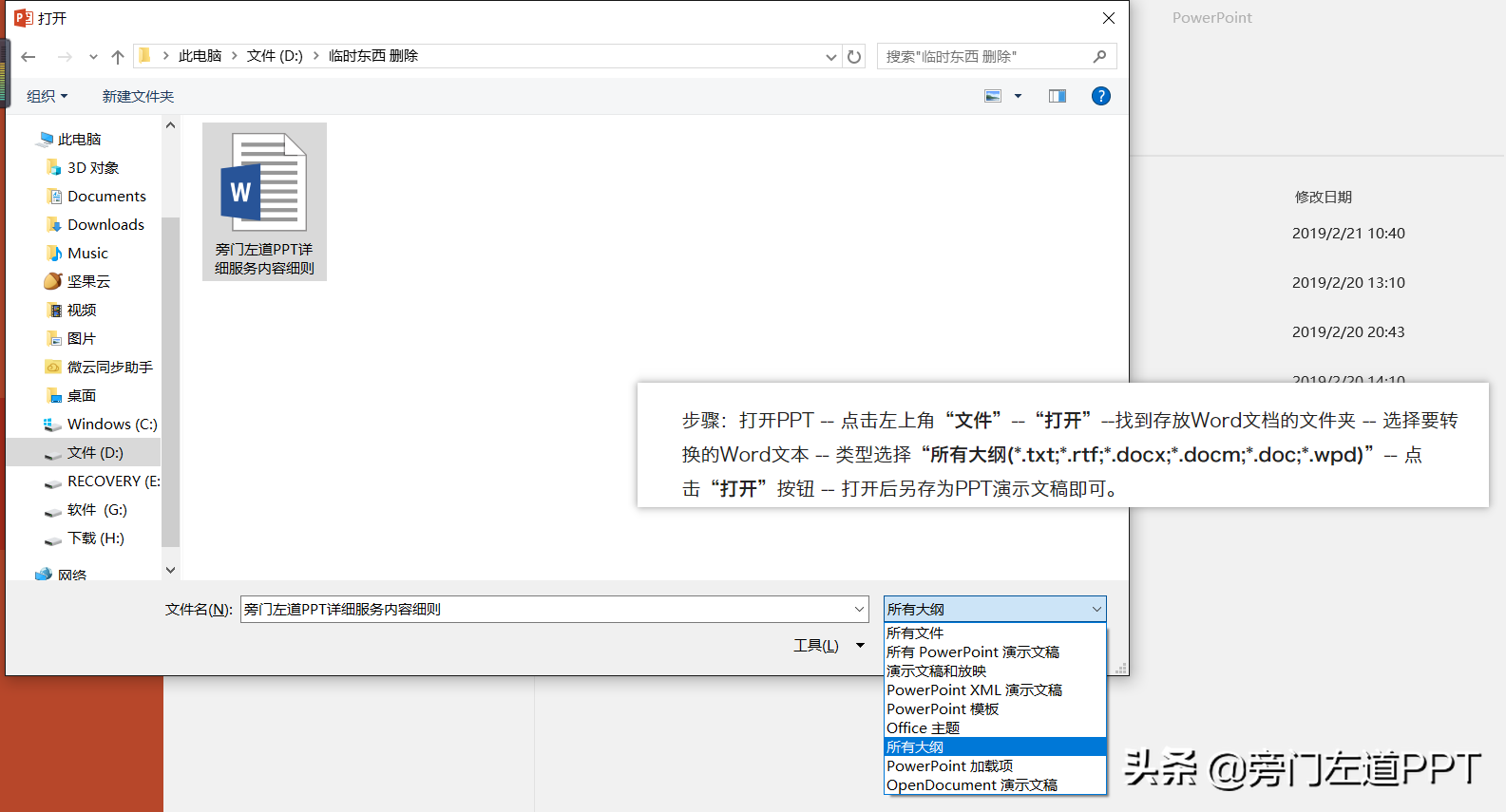Open the Music folder in sidebar
Viewport: 1506px width, 812px height.
point(87,253)
